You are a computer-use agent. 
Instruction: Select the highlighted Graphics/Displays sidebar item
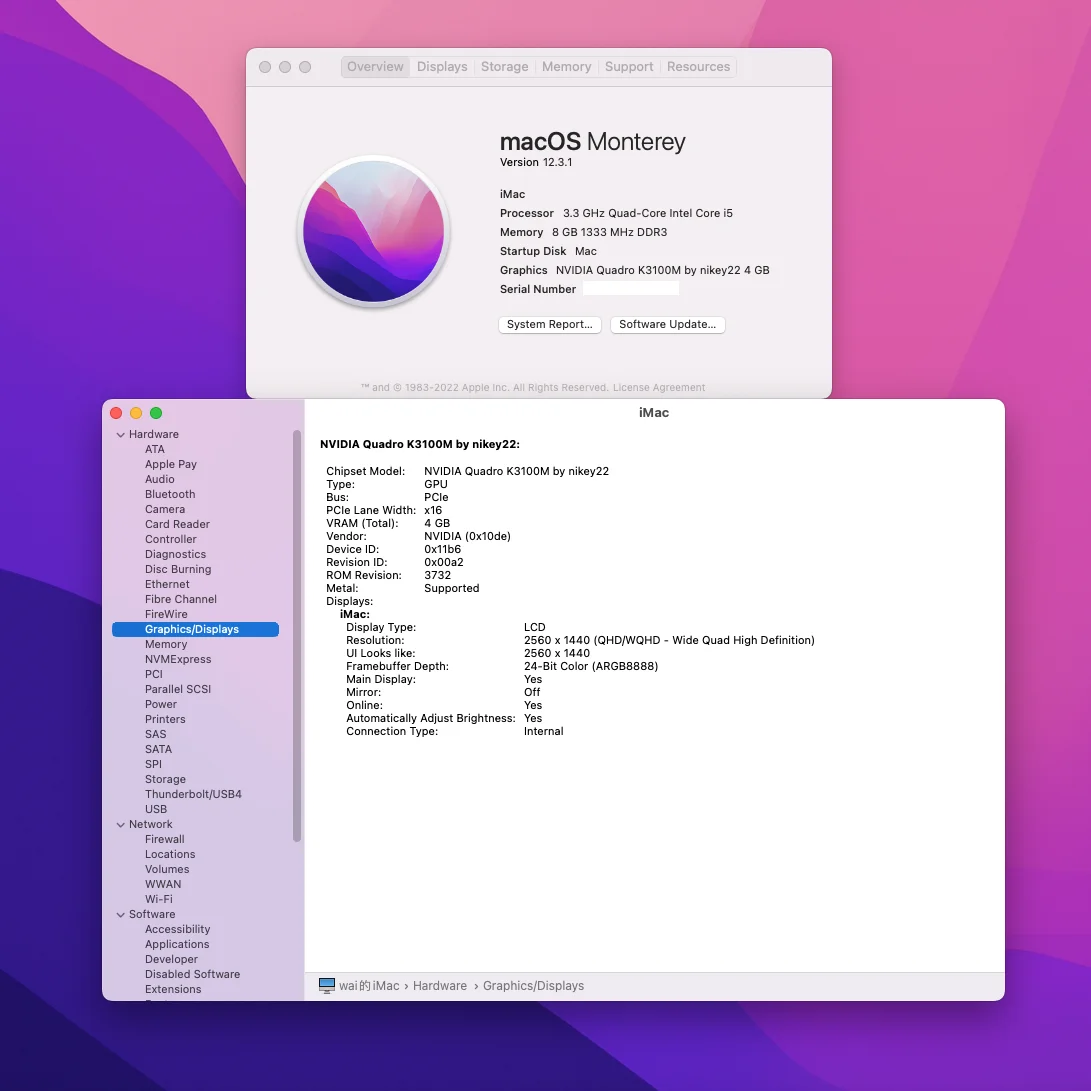pos(196,629)
